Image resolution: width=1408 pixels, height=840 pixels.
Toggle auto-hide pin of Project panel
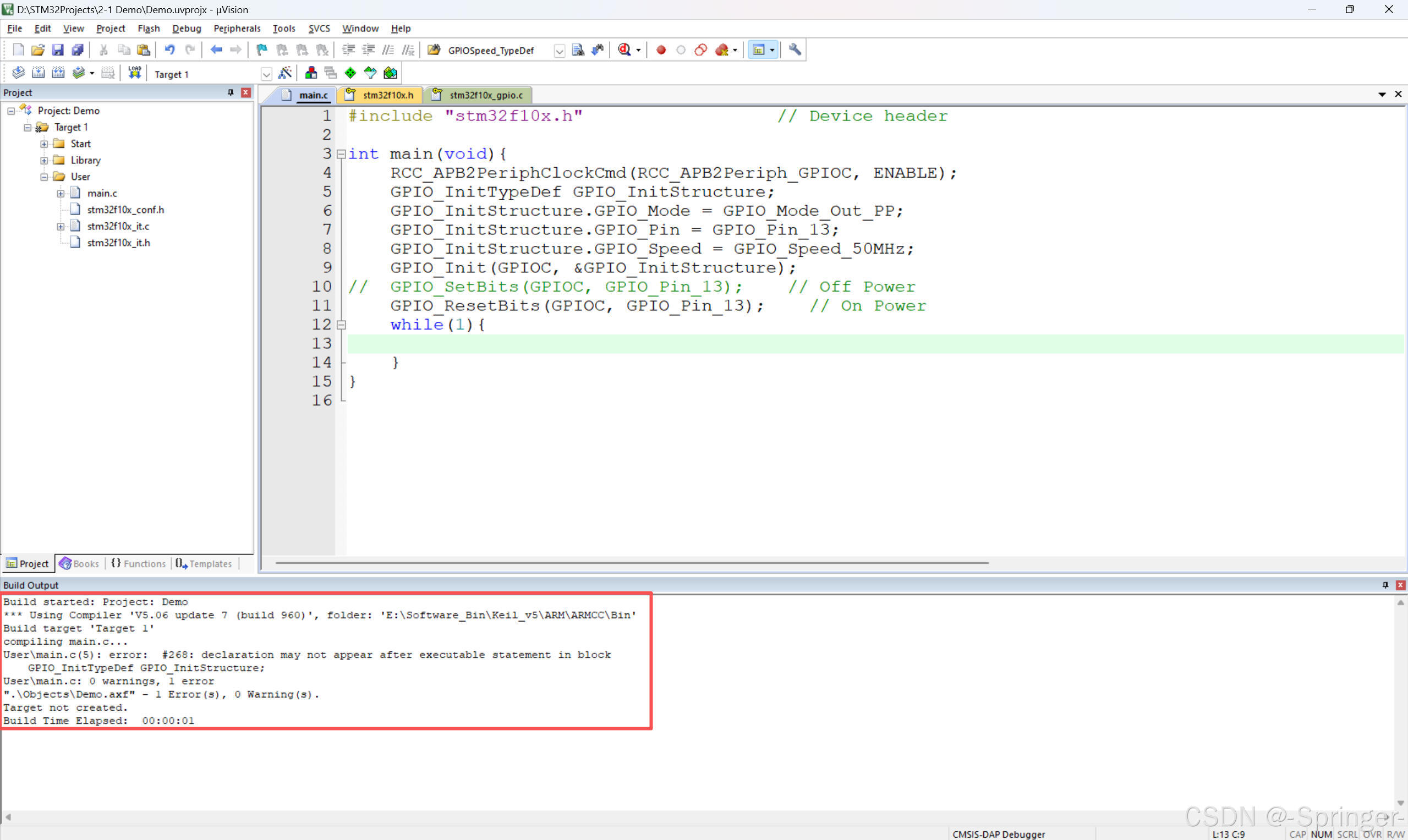pyautogui.click(x=231, y=92)
